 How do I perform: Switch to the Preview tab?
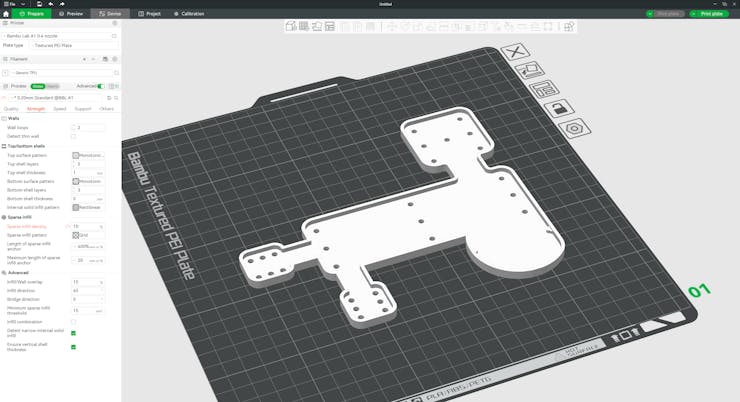coord(71,14)
